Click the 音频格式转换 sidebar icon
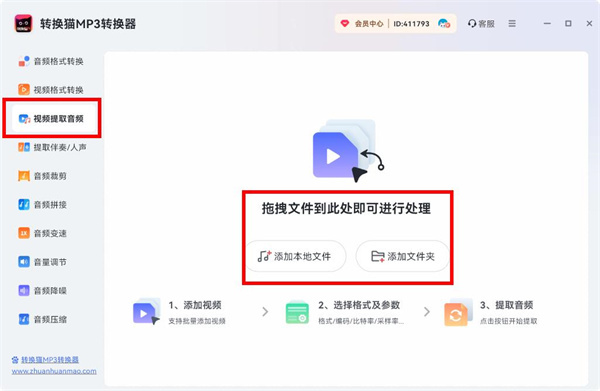Image resolution: width=600 pixels, height=391 pixels. [x=24, y=61]
